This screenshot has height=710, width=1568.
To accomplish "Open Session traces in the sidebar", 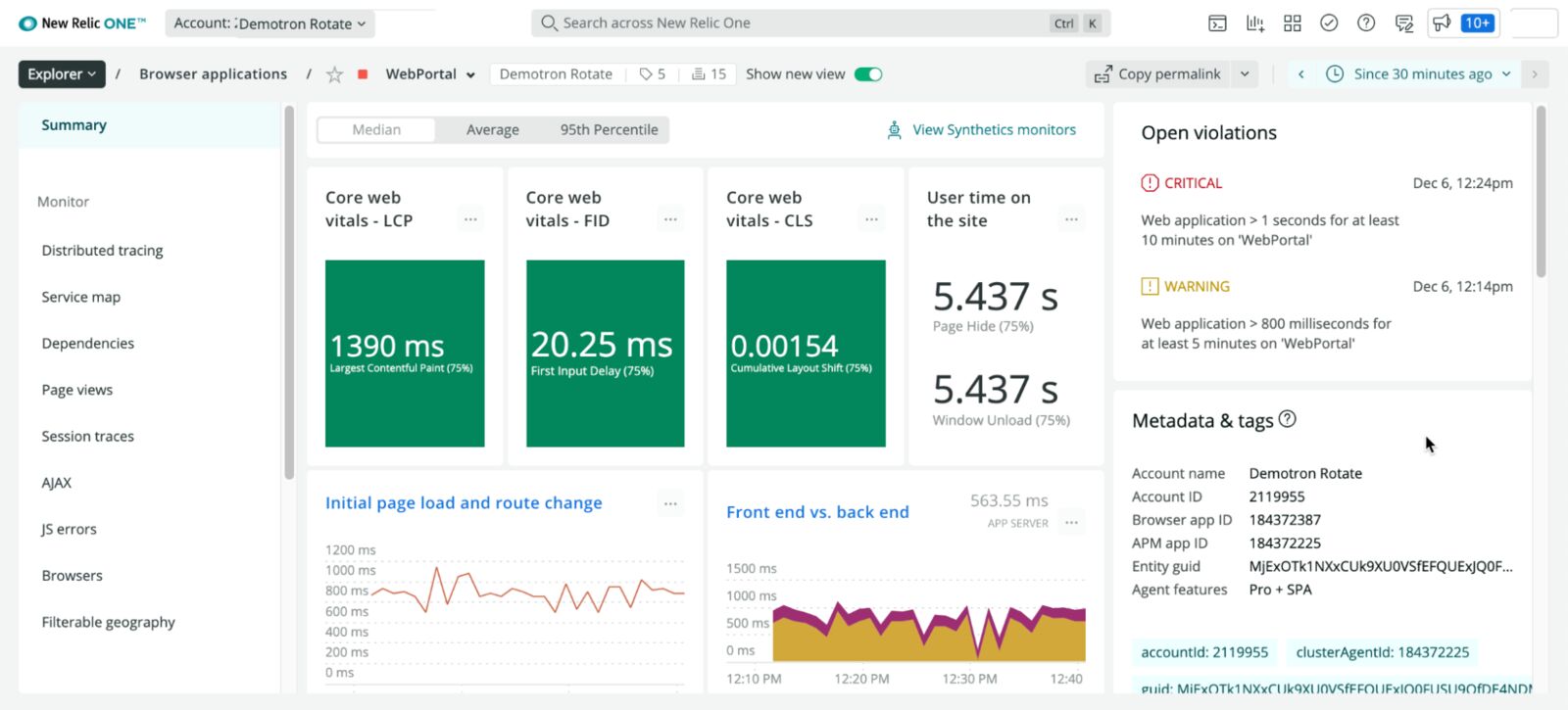I will point(87,437).
